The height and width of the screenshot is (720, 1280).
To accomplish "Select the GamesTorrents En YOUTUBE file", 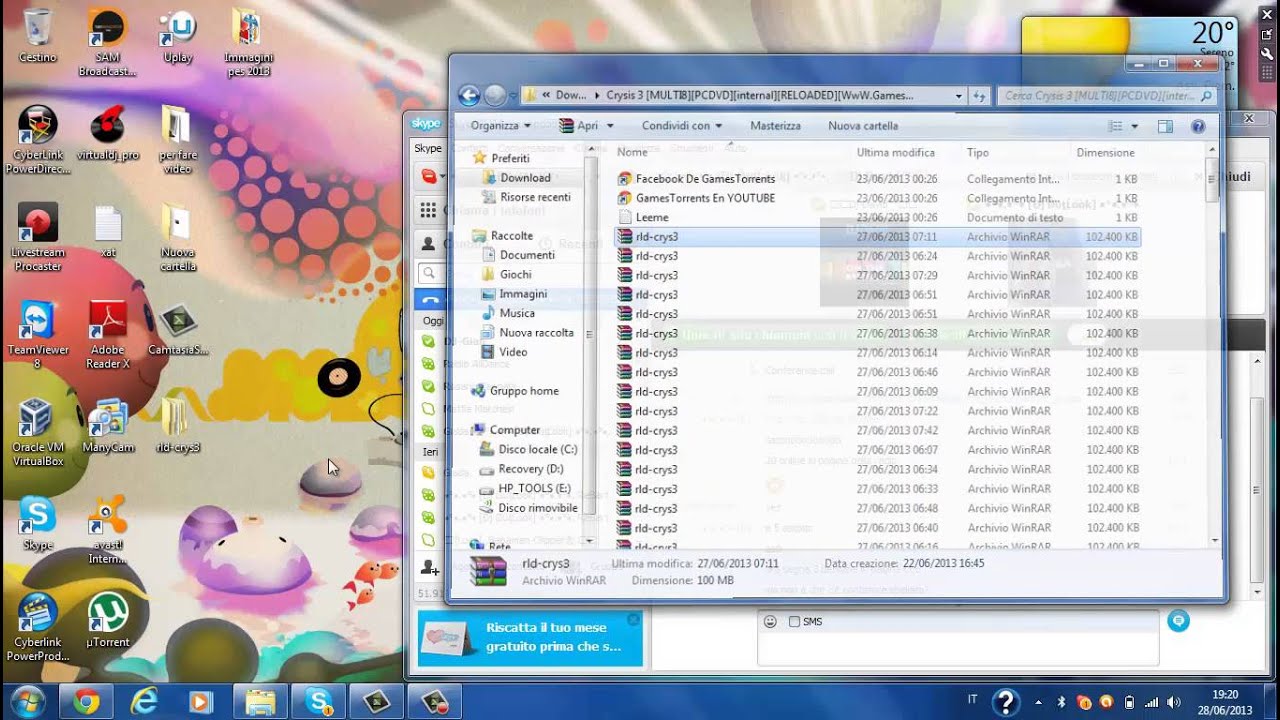I will 705,198.
